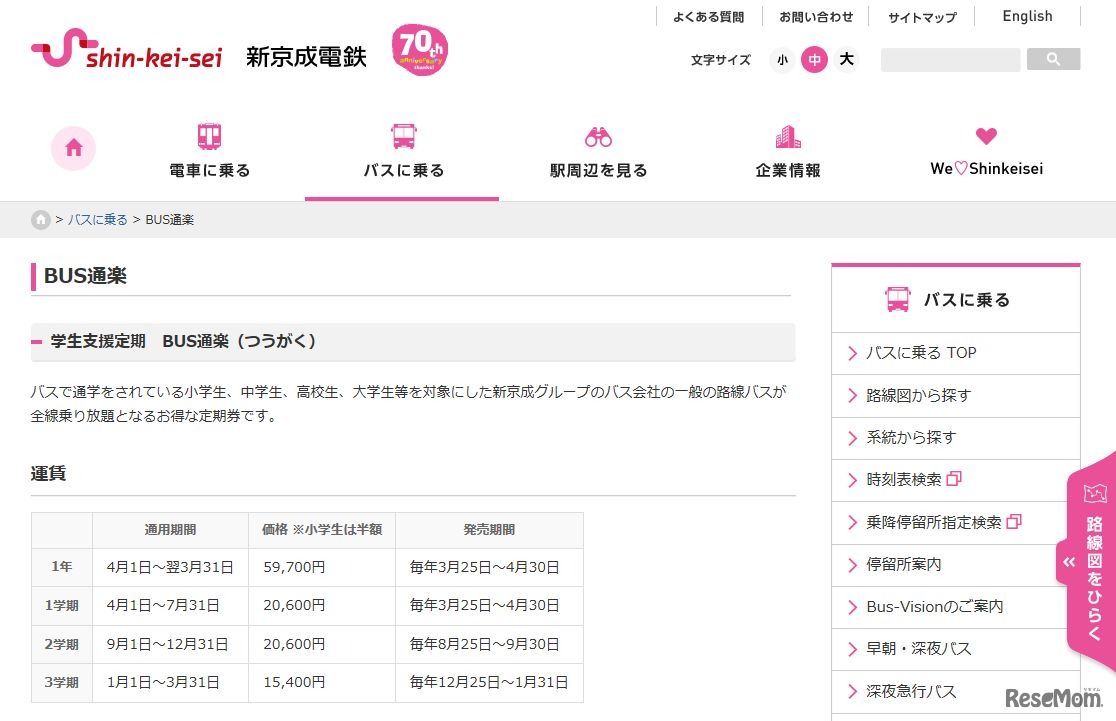Open the お問い合わせ link

[x=816, y=17]
